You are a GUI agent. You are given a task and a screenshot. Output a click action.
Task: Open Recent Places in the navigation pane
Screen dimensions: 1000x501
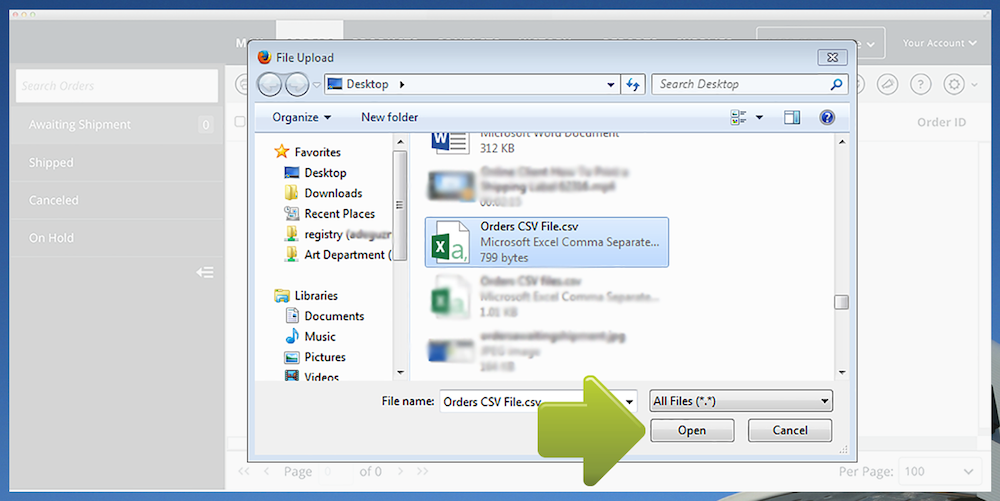pos(329,214)
